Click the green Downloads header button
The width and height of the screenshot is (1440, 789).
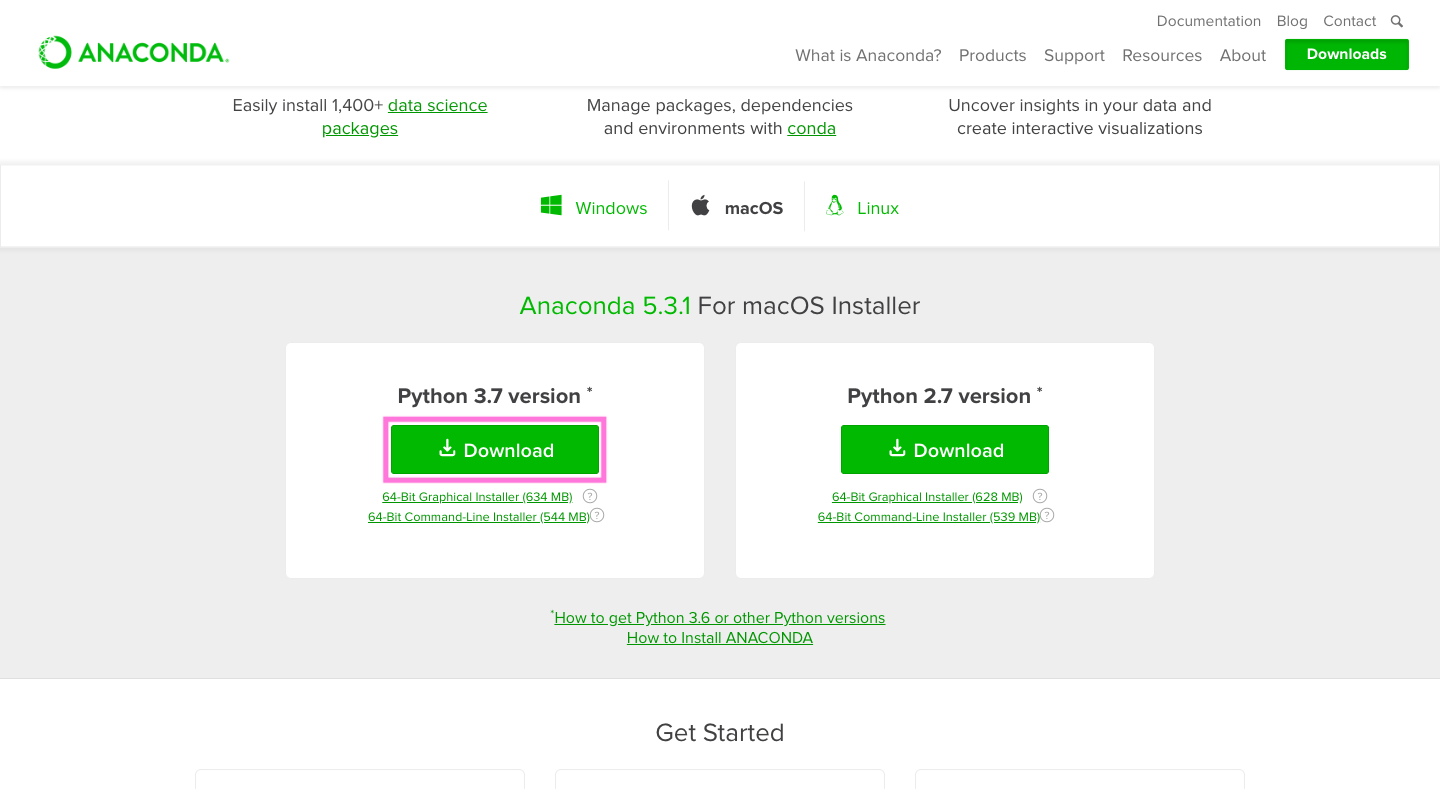click(1346, 54)
